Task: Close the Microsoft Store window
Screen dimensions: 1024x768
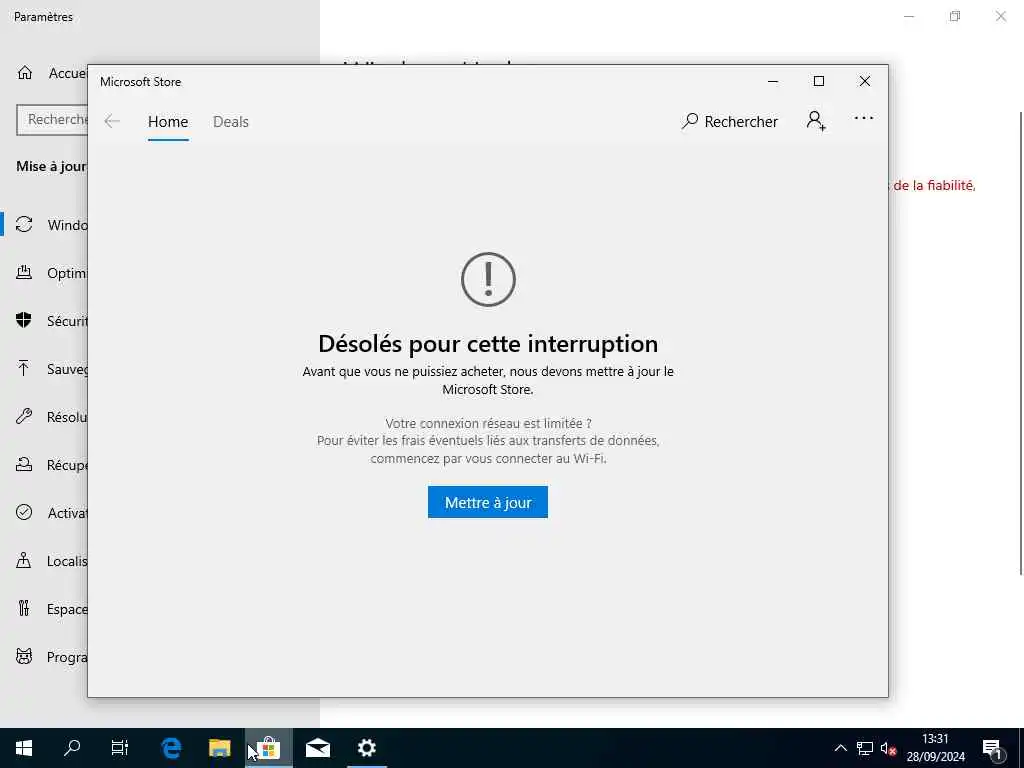Action: 865,81
